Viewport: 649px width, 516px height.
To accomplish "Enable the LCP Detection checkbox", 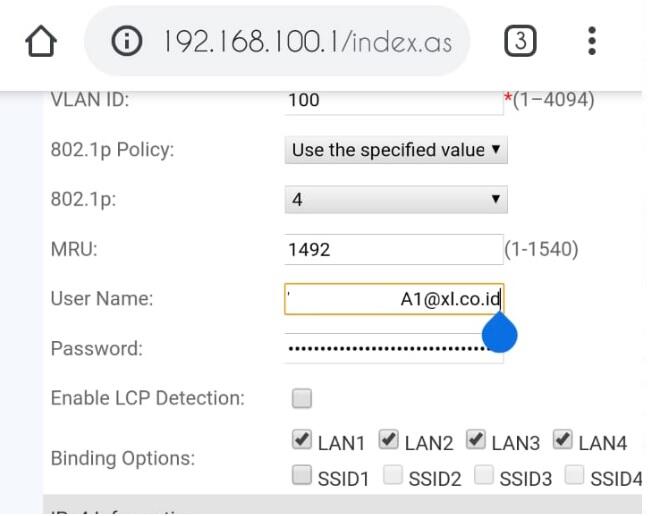I will pos(301,399).
